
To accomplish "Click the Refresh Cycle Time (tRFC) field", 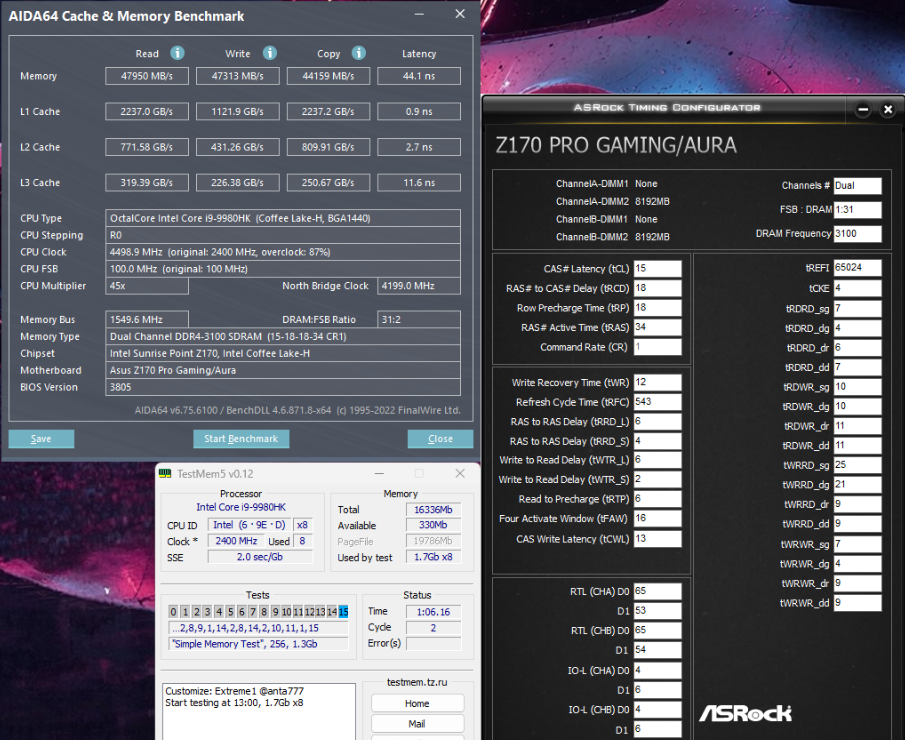I will pos(657,402).
